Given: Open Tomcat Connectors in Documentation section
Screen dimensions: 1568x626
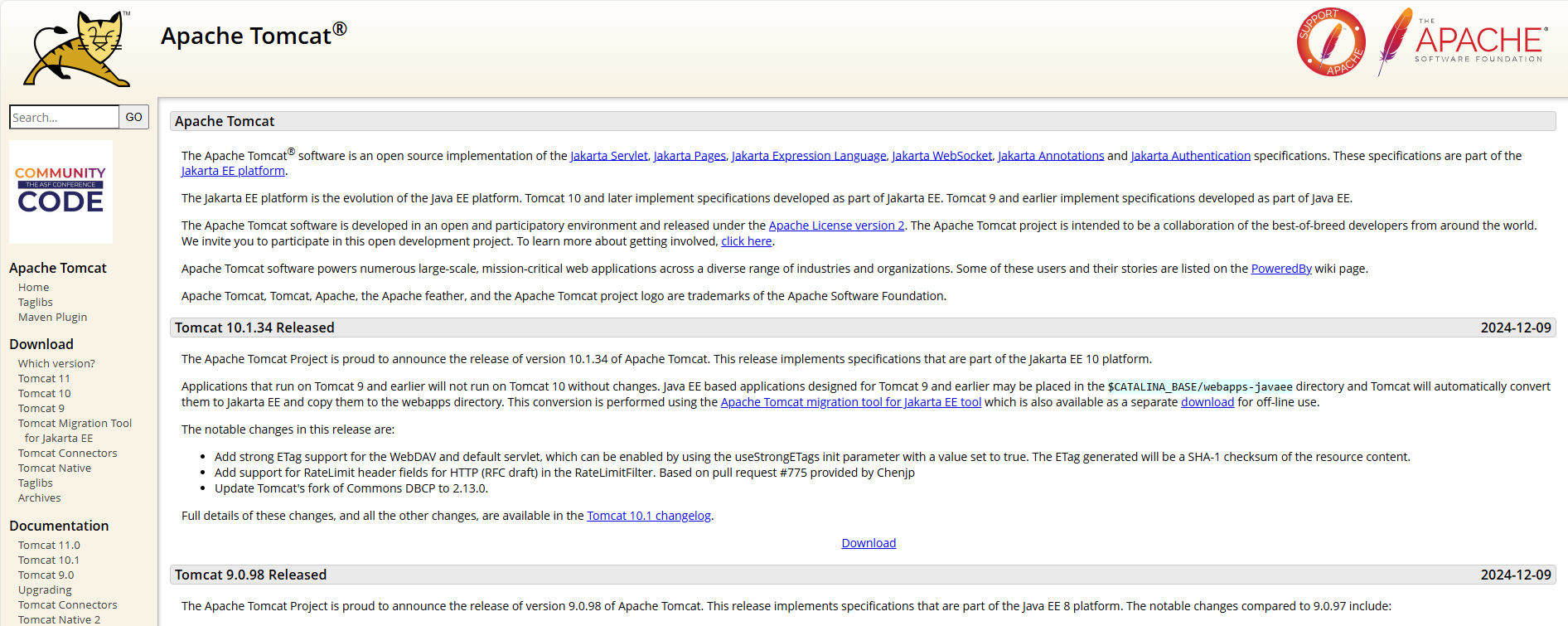Looking at the screenshot, I should [68, 604].
